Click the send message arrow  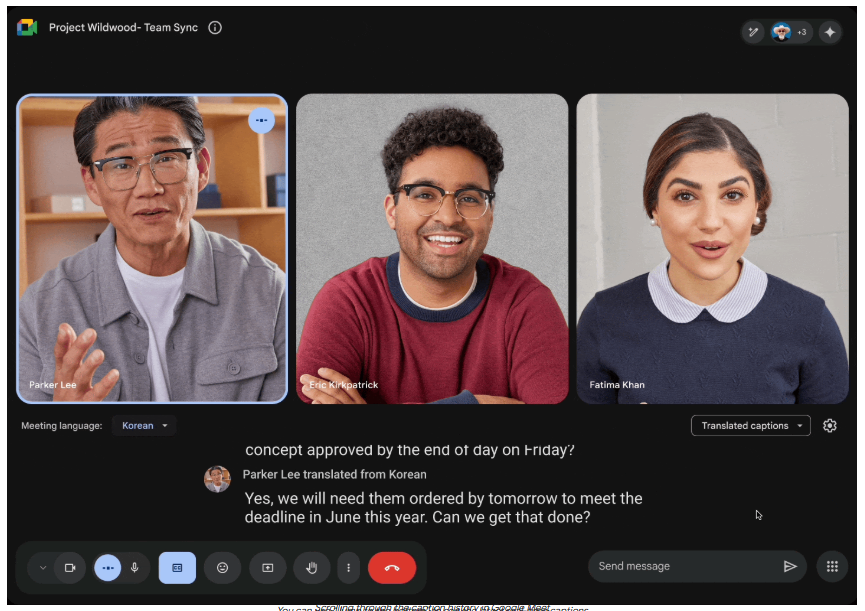point(790,567)
